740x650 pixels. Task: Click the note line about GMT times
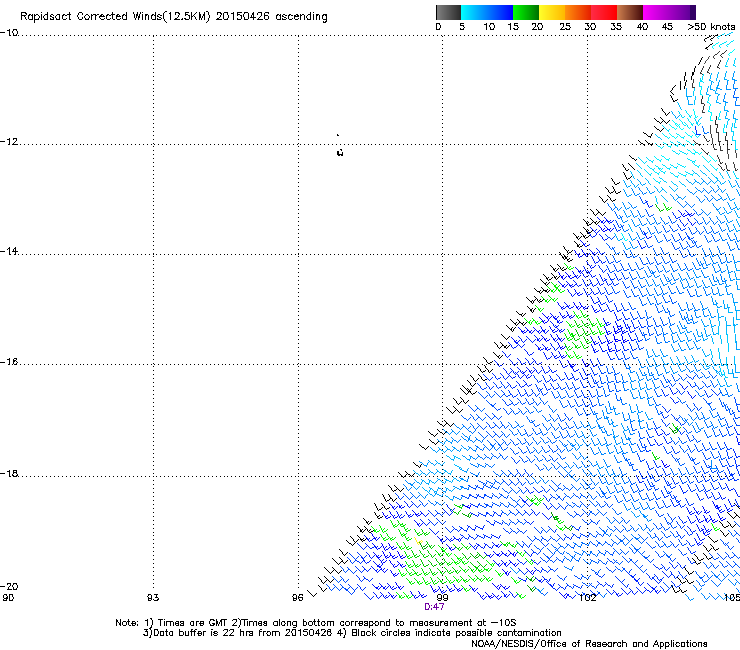(x=316, y=623)
